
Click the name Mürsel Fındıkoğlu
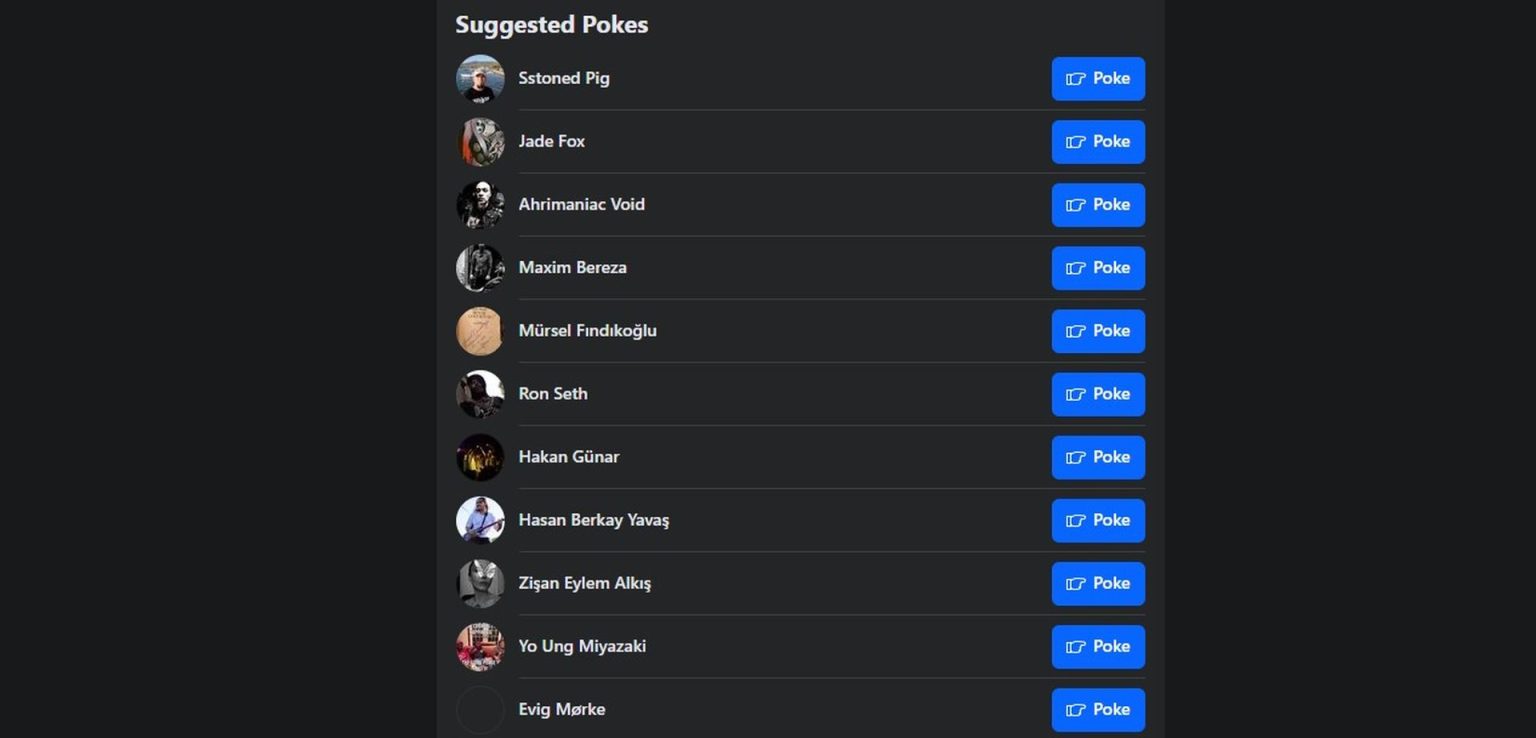tap(588, 331)
